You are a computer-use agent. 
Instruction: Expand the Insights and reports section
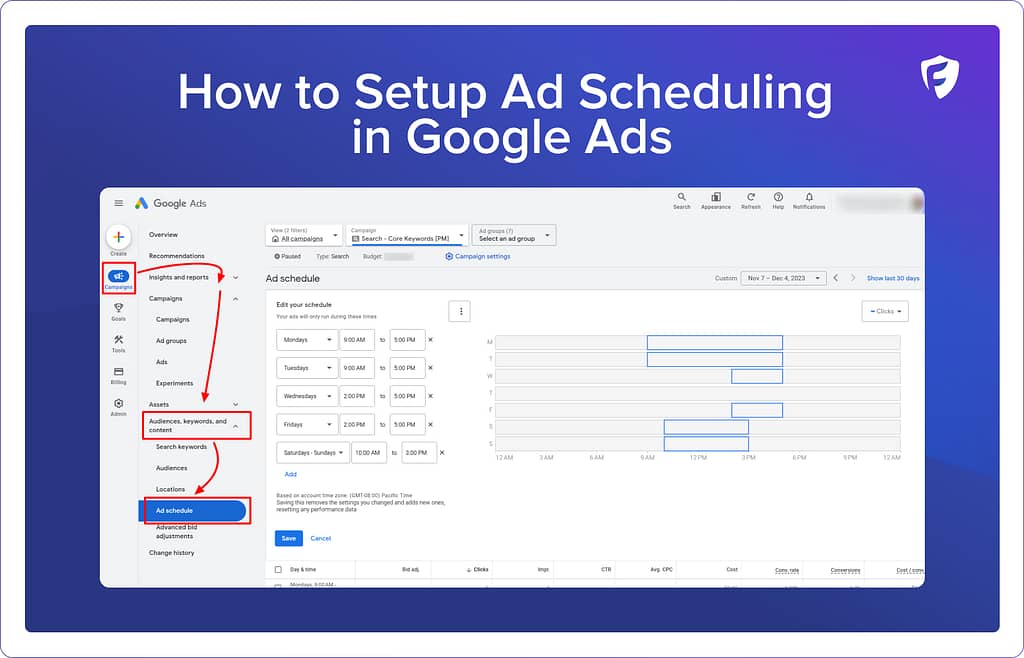236,277
